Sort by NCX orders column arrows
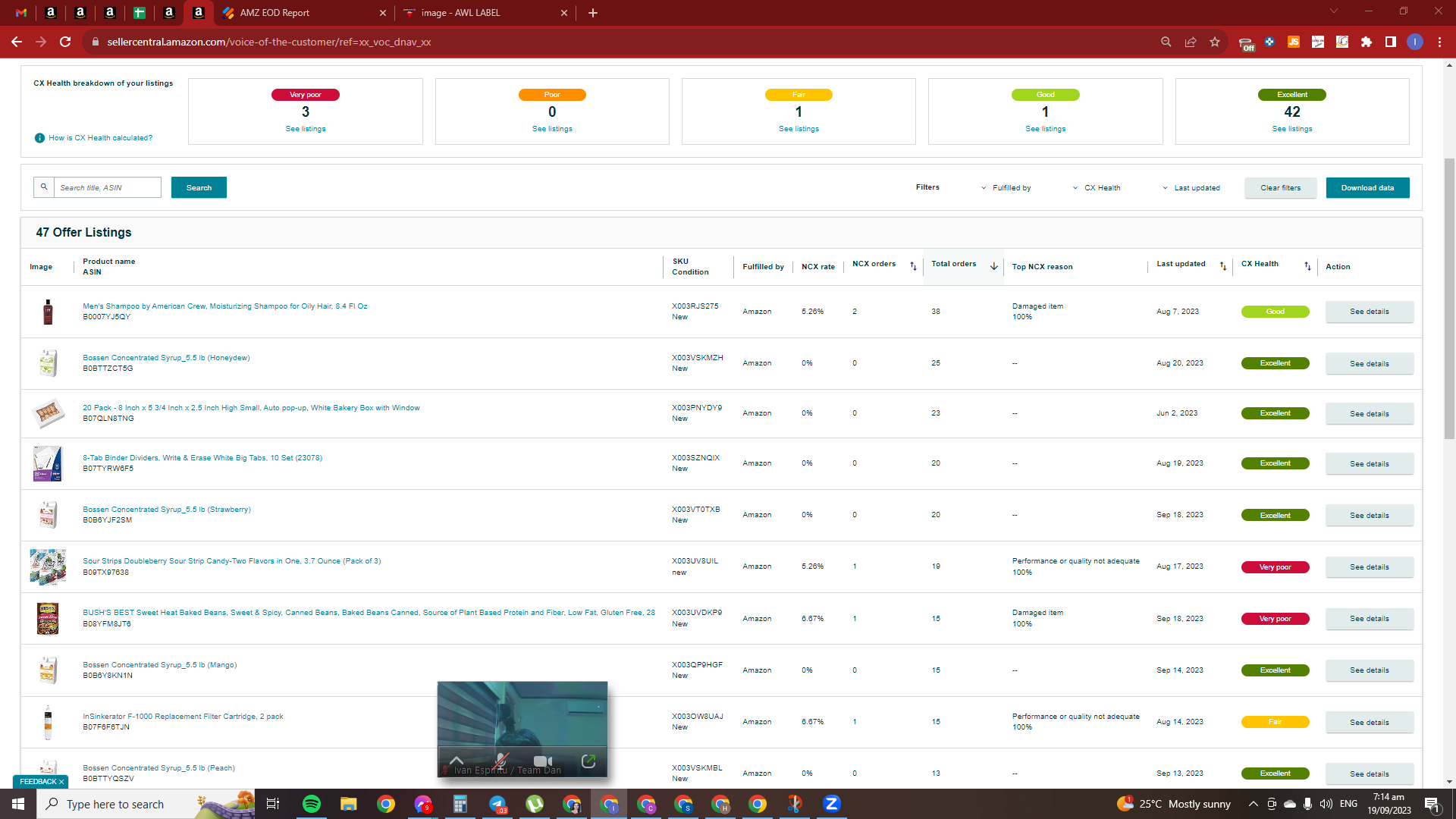The width and height of the screenshot is (1456, 819). pos(913,266)
